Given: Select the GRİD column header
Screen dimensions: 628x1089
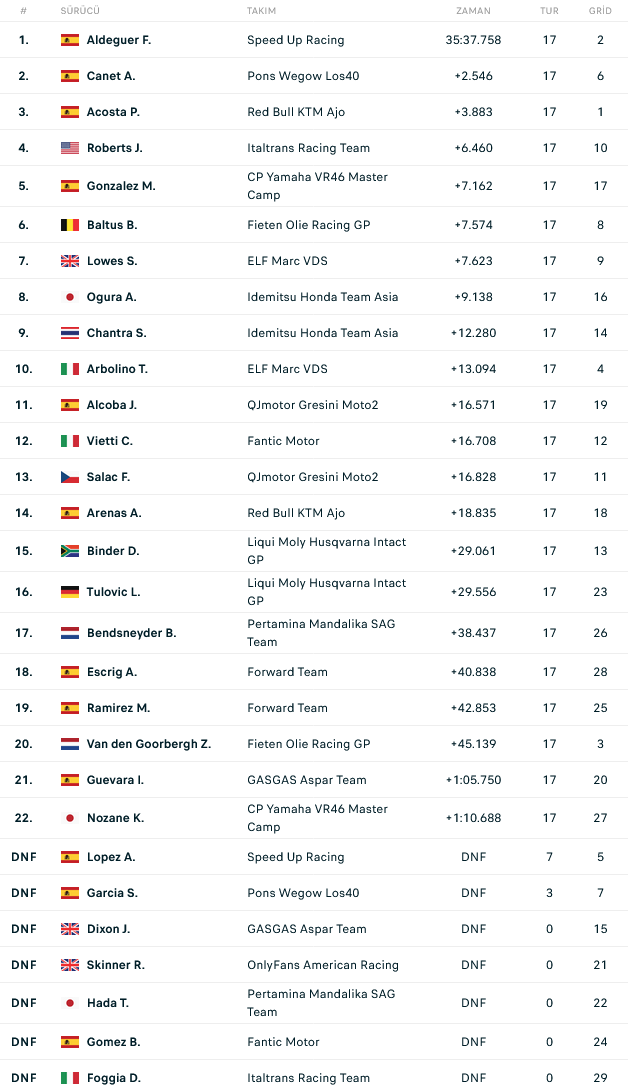Looking at the screenshot, I should [x=600, y=10].
